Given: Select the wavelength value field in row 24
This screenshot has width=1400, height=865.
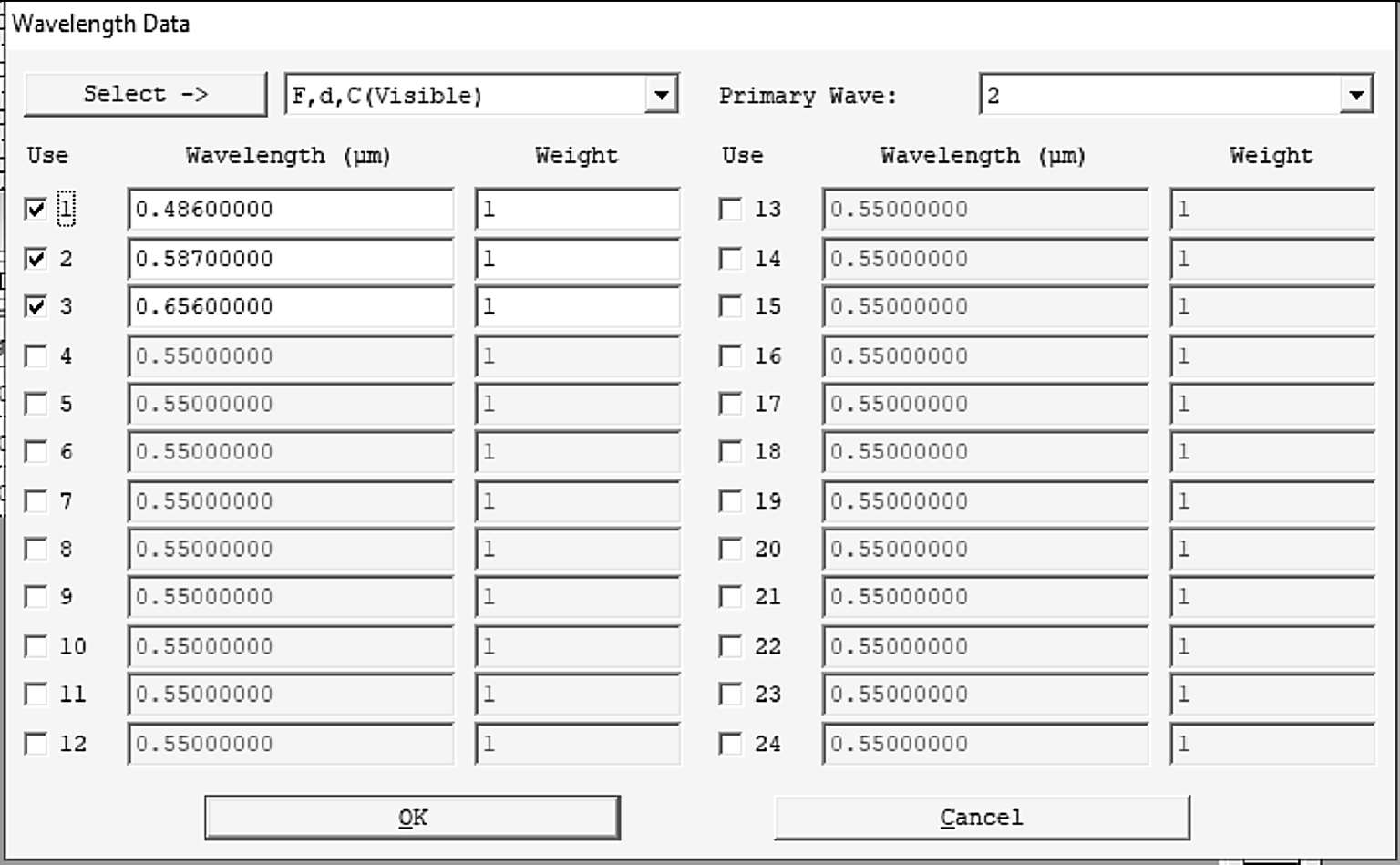Looking at the screenshot, I should tap(985, 744).
